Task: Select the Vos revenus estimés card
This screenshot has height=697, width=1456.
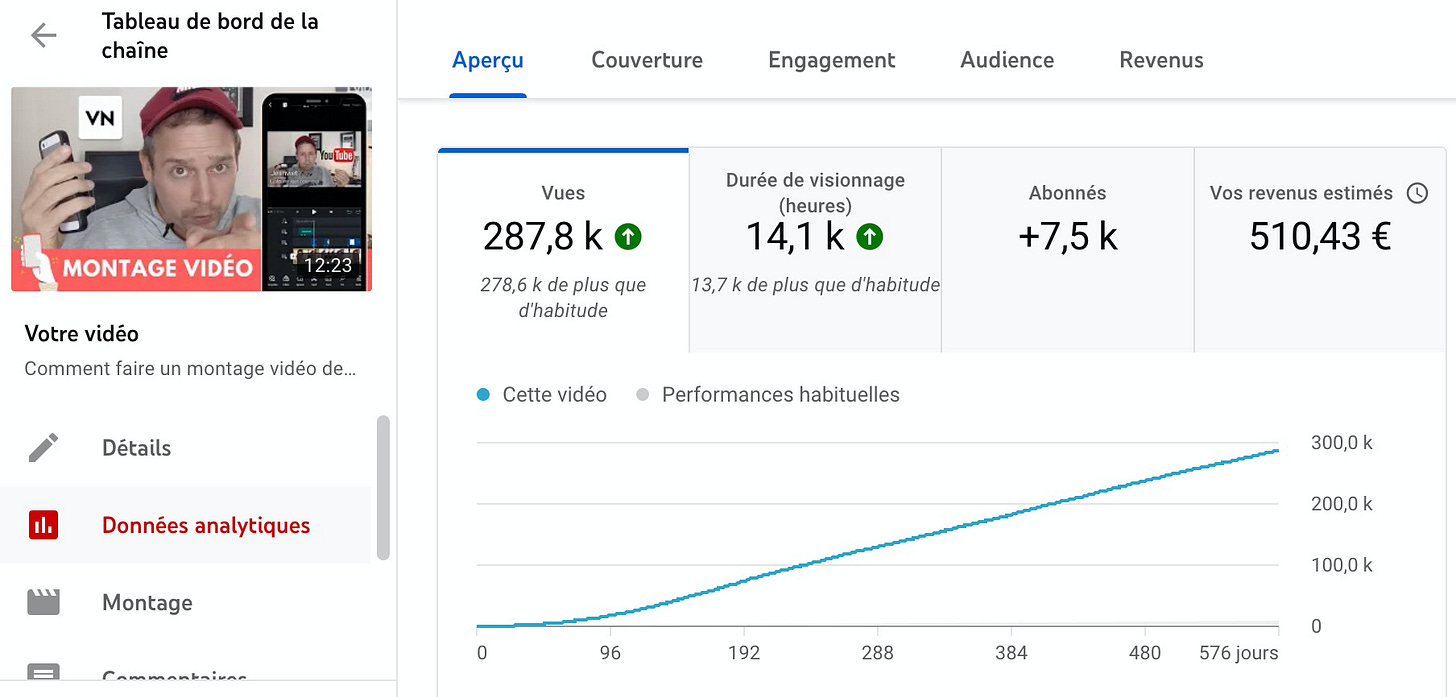Action: (x=1320, y=250)
